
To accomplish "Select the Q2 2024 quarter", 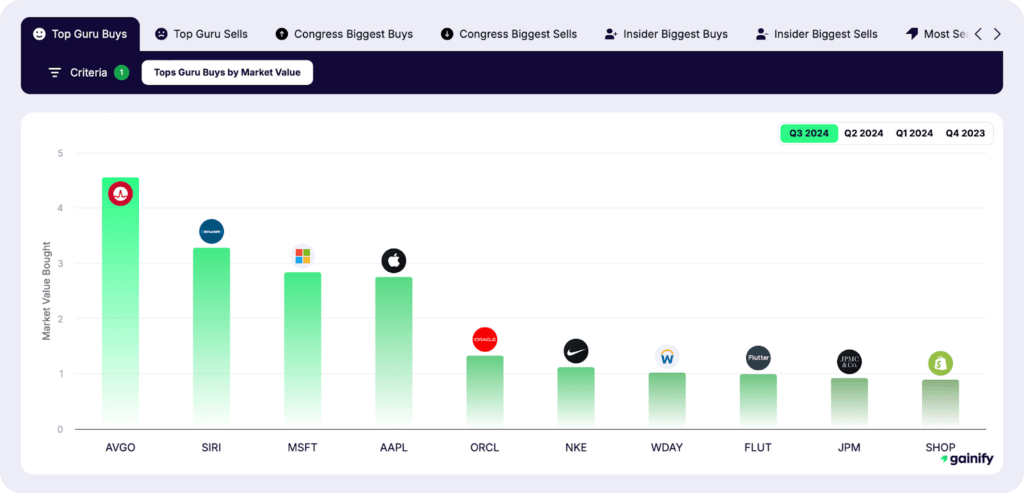I will coord(863,133).
